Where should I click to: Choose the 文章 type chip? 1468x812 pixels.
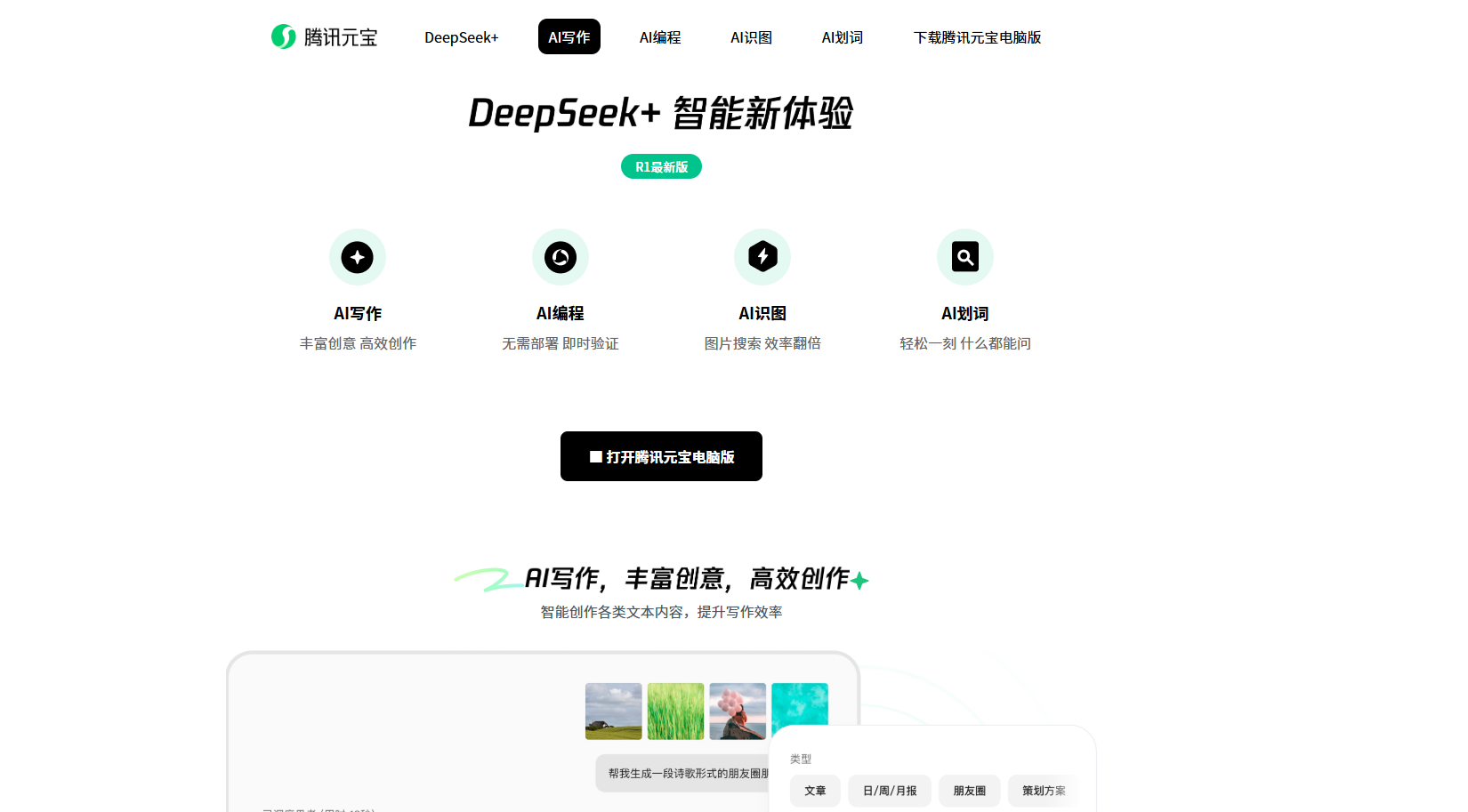point(815,791)
